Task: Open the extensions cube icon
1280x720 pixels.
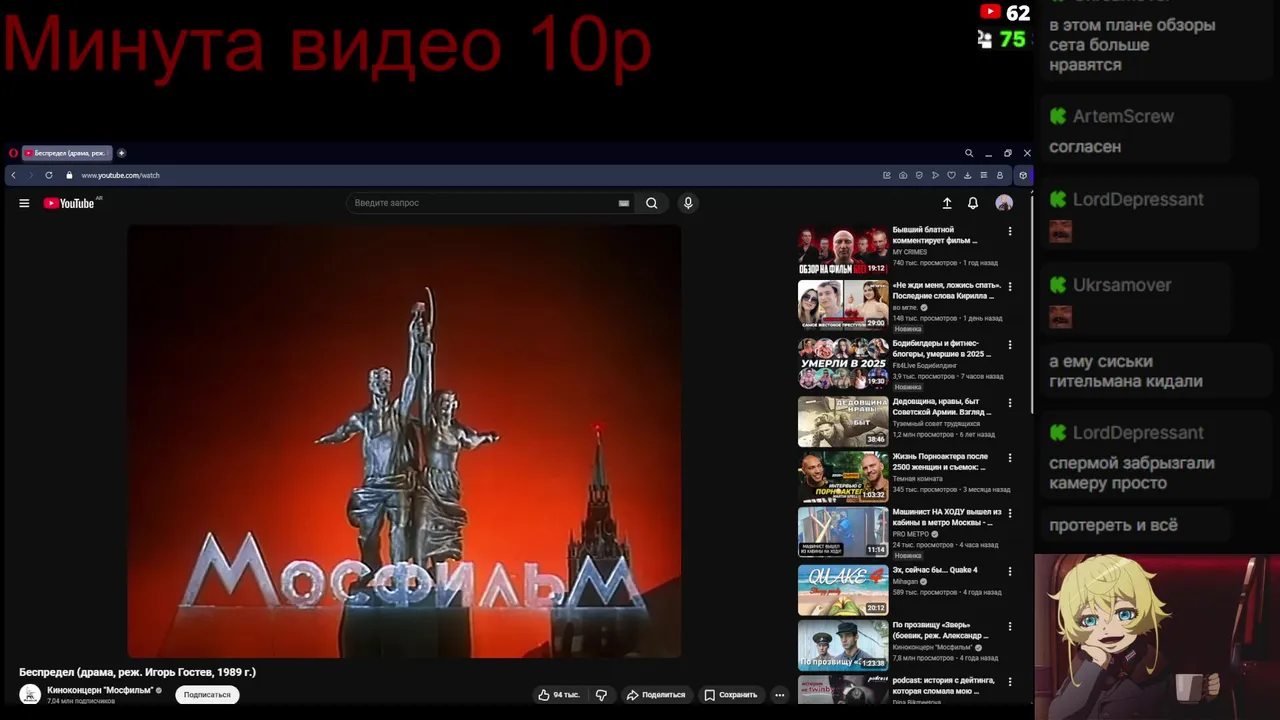Action: (x=1022, y=175)
